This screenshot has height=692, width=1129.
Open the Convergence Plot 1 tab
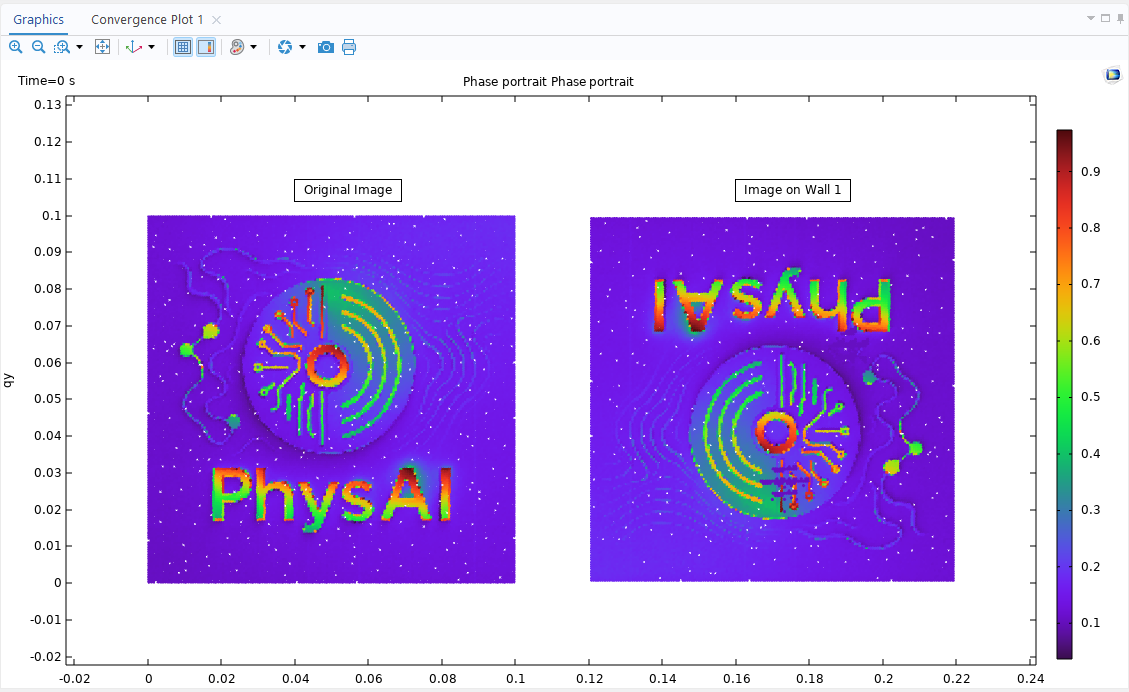click(x=147, y=20)
